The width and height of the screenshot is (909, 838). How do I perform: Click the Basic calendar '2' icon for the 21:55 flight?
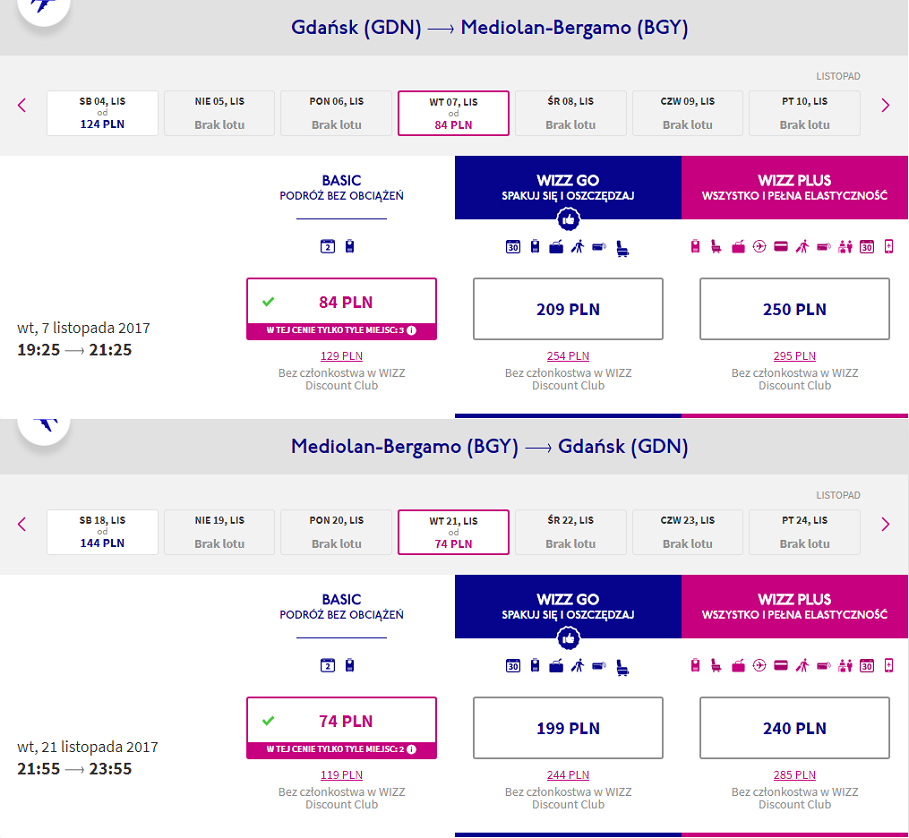[x=328, y=665]
